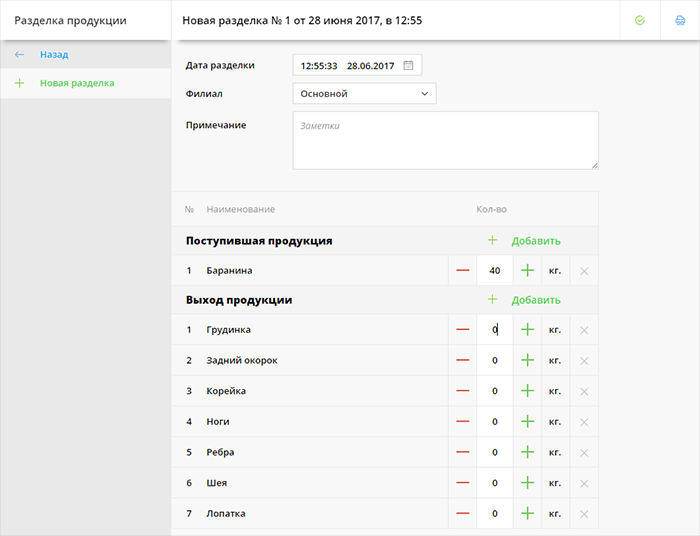The height and width of the screenshot is (536, 700).
Task: Remove the Грудинка row with X
Action: point(584,330)
